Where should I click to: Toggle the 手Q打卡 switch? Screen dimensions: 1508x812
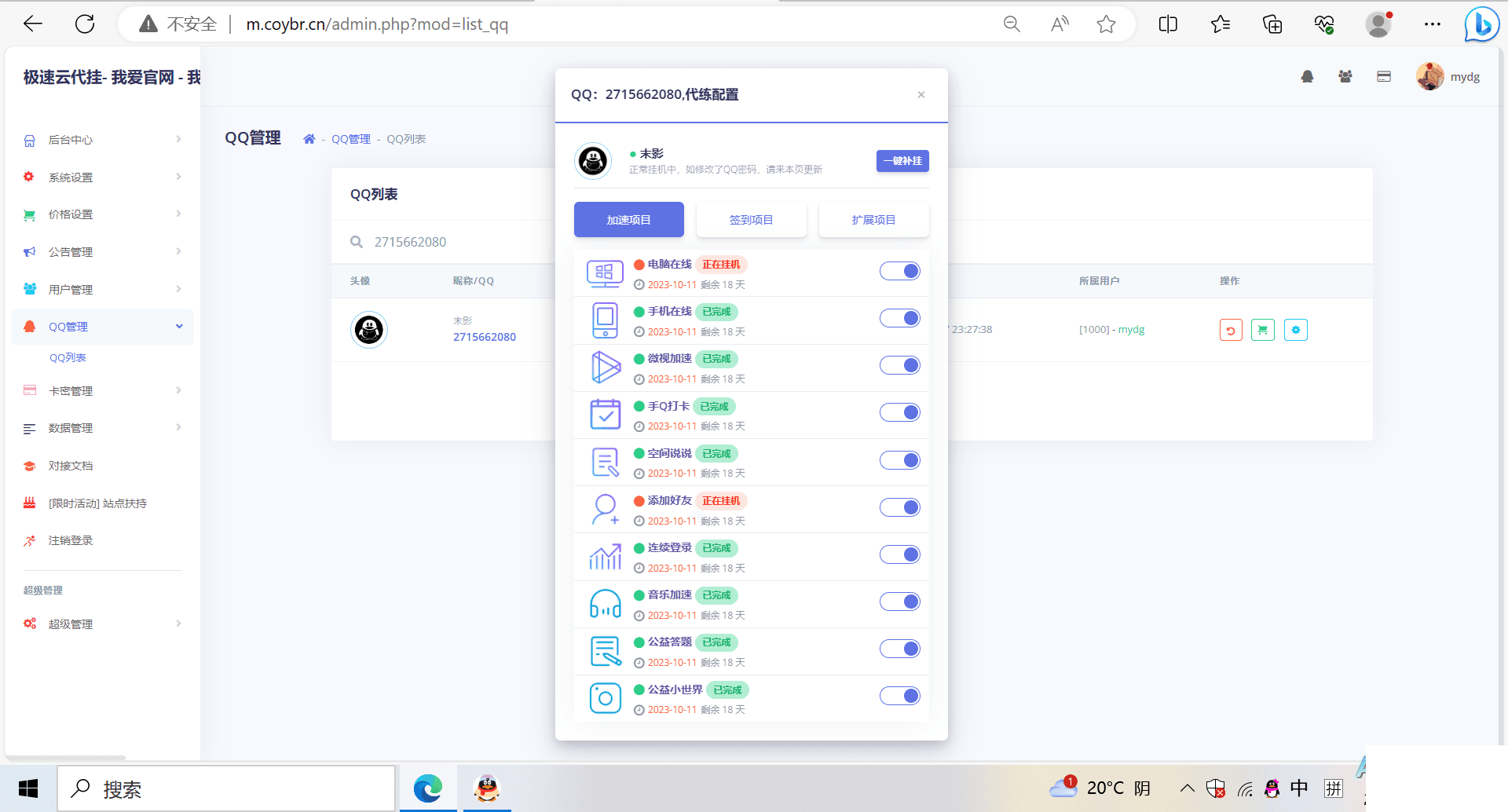coord(900,412)
